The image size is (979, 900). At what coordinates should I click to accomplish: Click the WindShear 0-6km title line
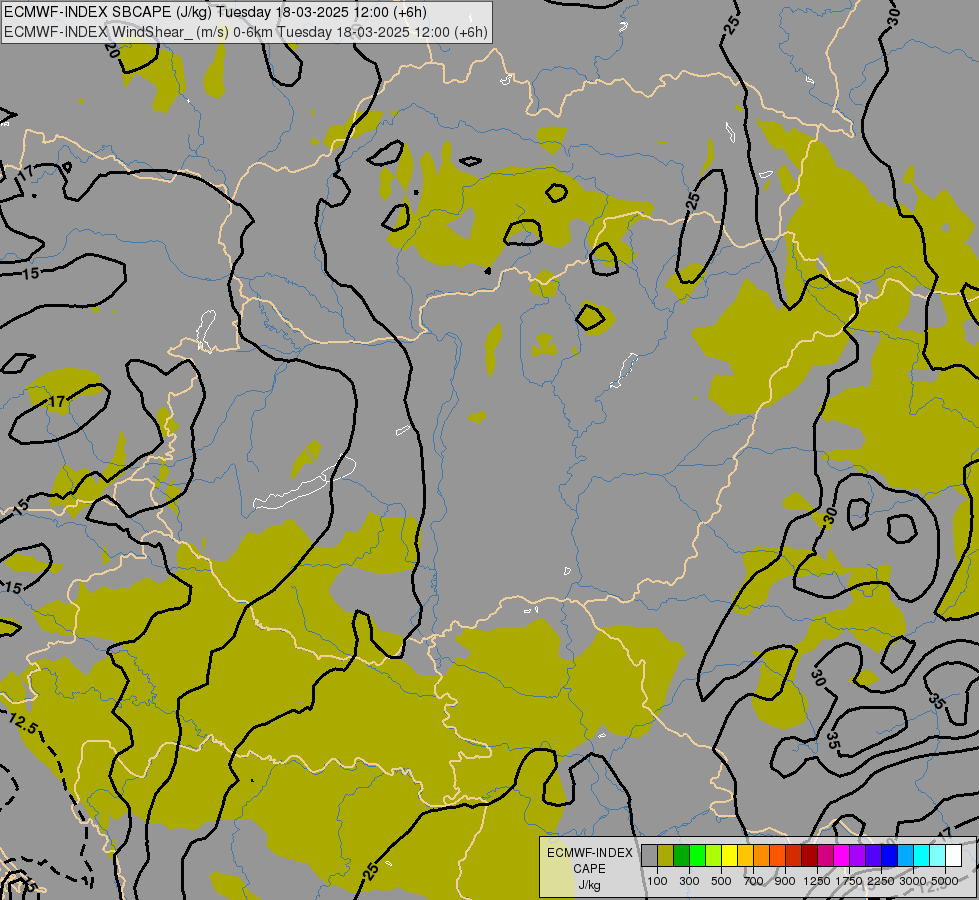coord(245,32)
